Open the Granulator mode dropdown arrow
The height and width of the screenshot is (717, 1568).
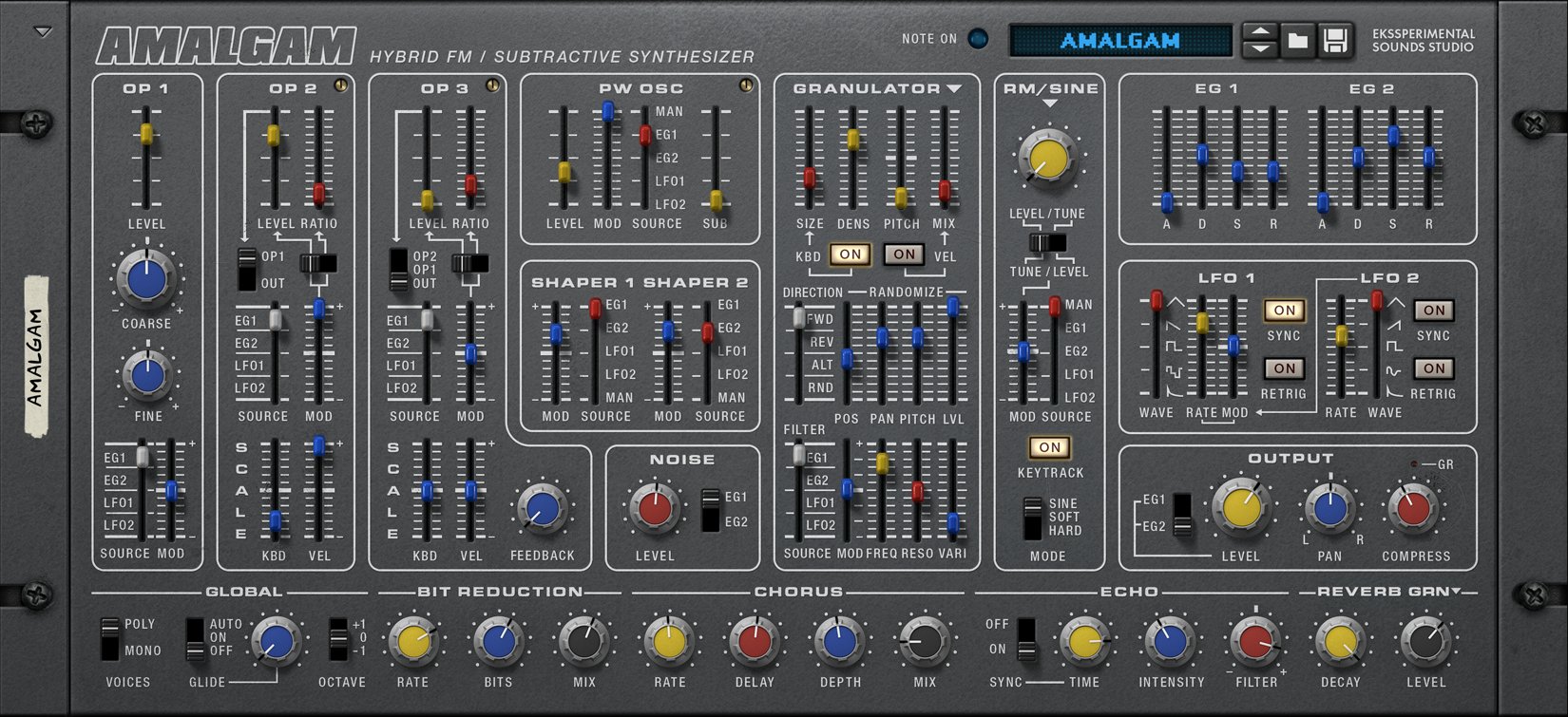(x=954, y=88)
